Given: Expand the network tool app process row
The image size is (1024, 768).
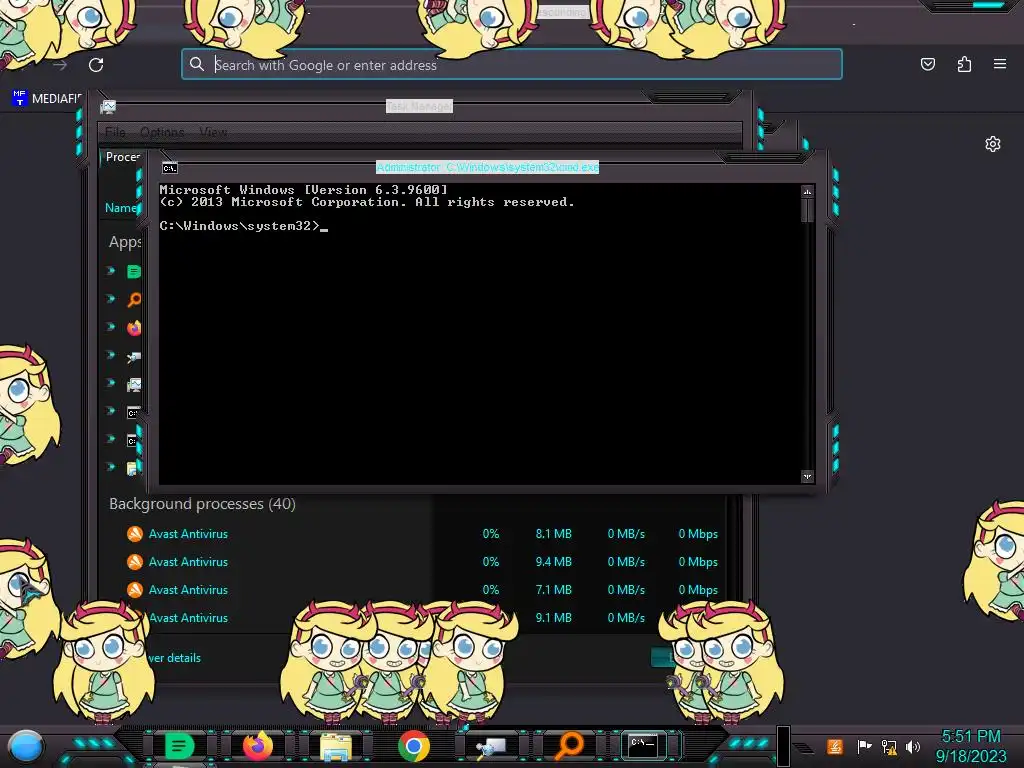Looking at the screenshot, I should pyautogui.click(x=111, y=355).
